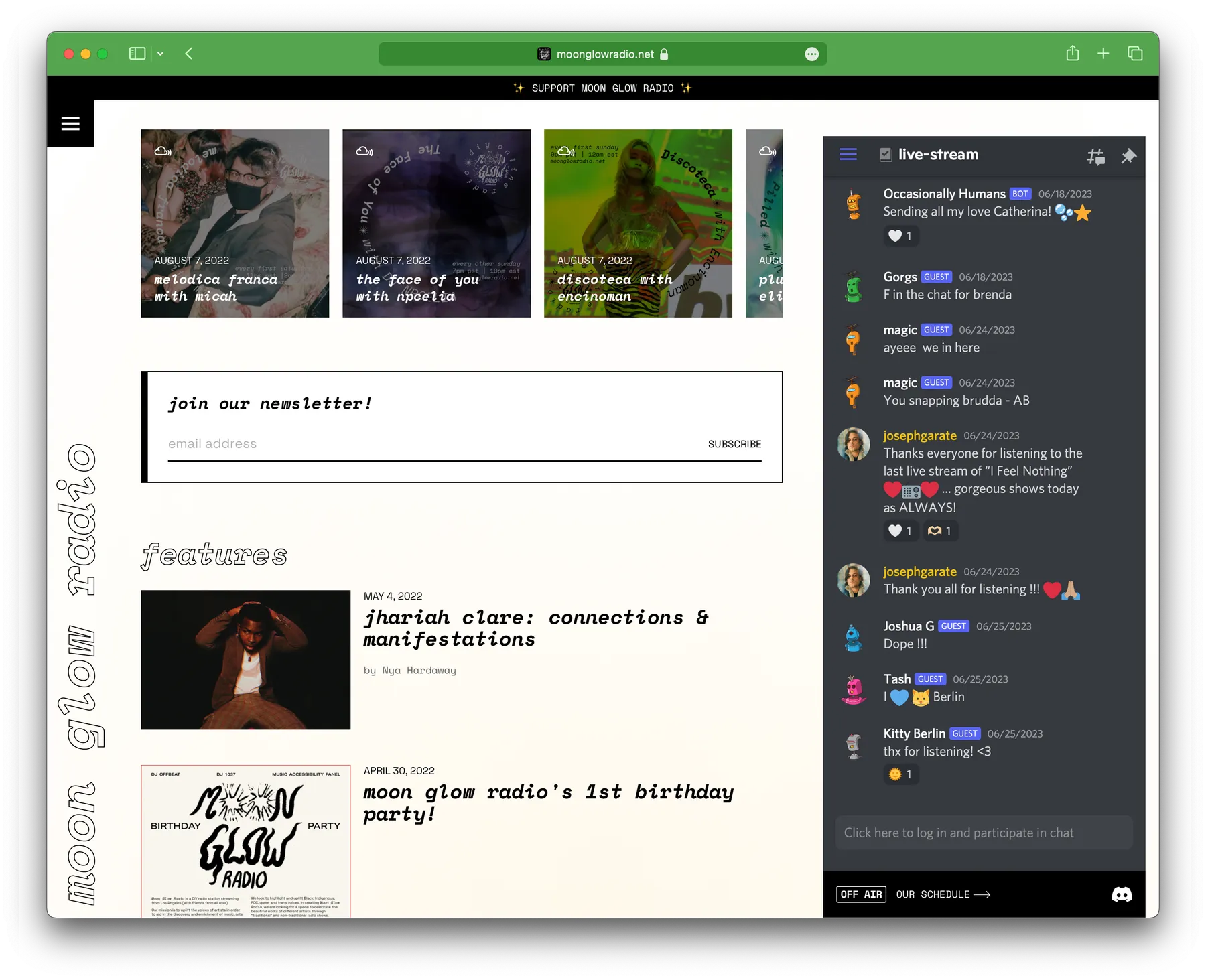The height and width of the screenshot is (980, 1206).
Task: Click the chat login field to participate
Action: coord(983,833)
